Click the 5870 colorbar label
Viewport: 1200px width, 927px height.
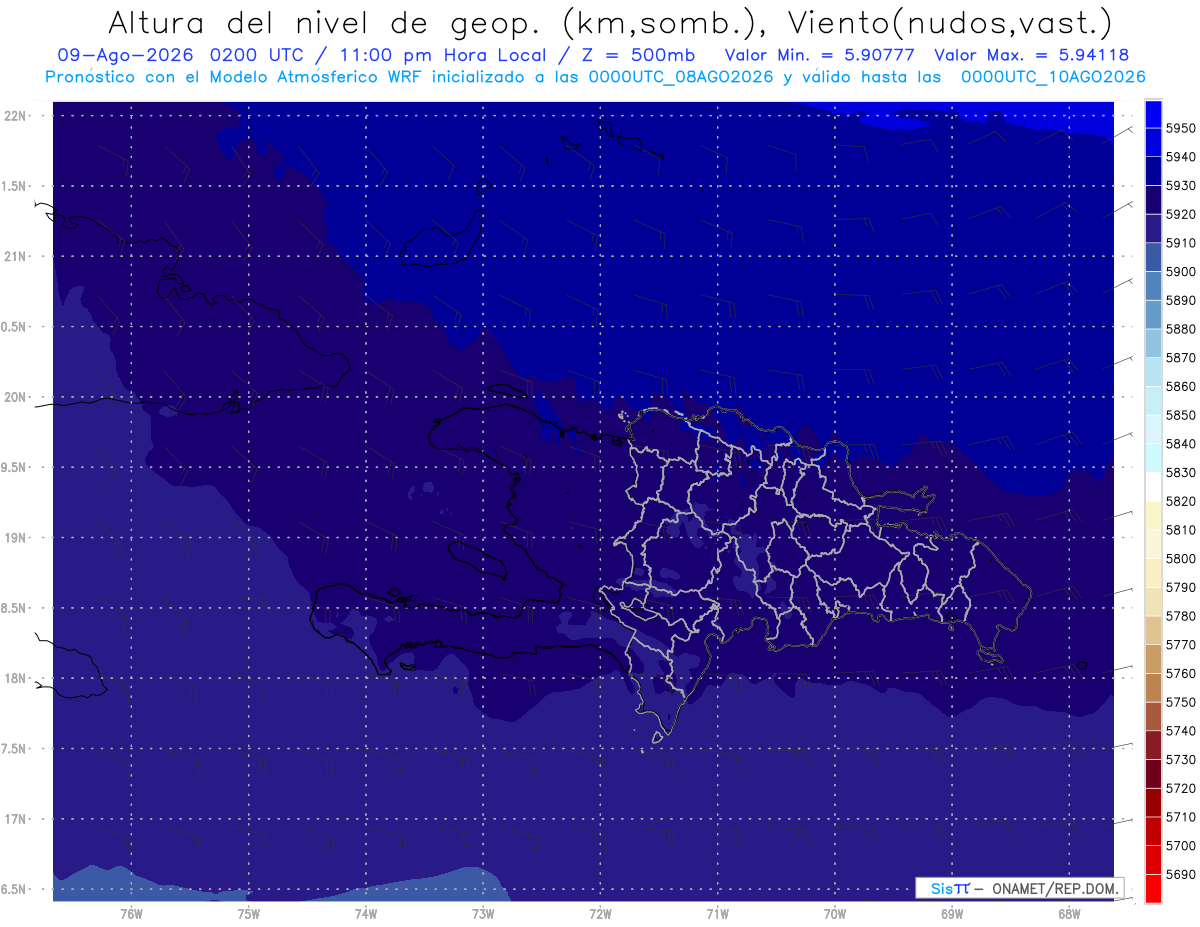click(1181, 357)
